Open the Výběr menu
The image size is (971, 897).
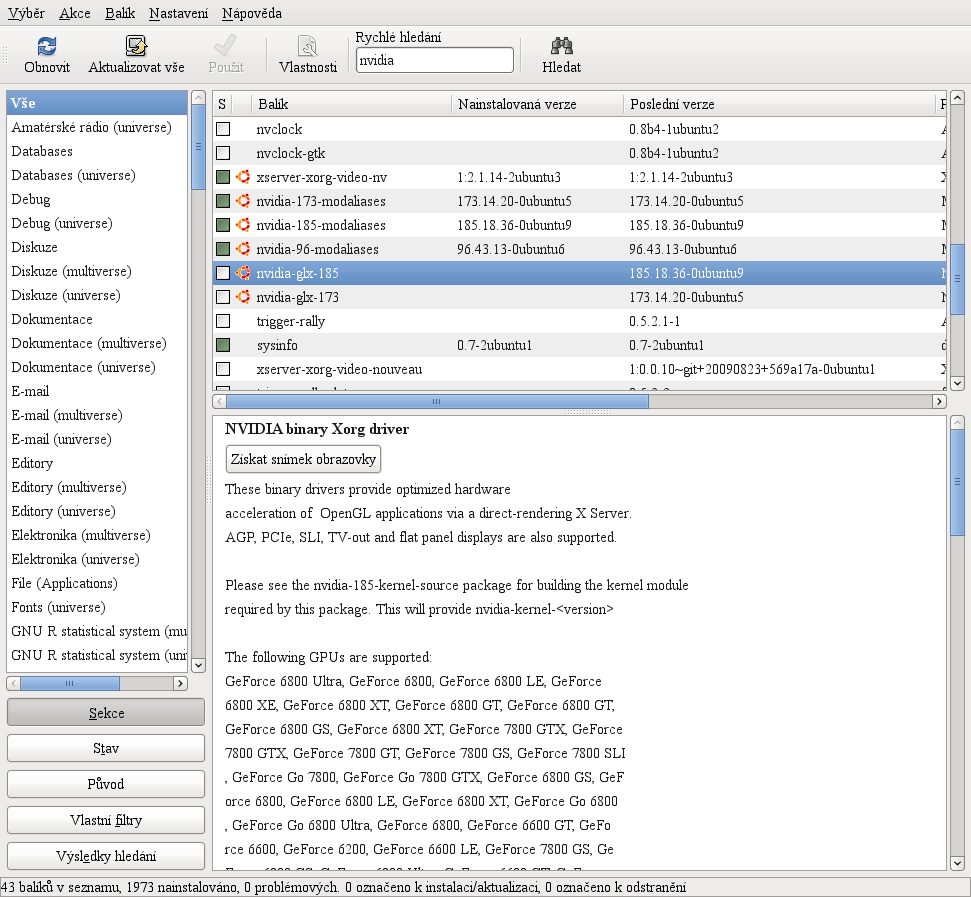click(26, 13)
